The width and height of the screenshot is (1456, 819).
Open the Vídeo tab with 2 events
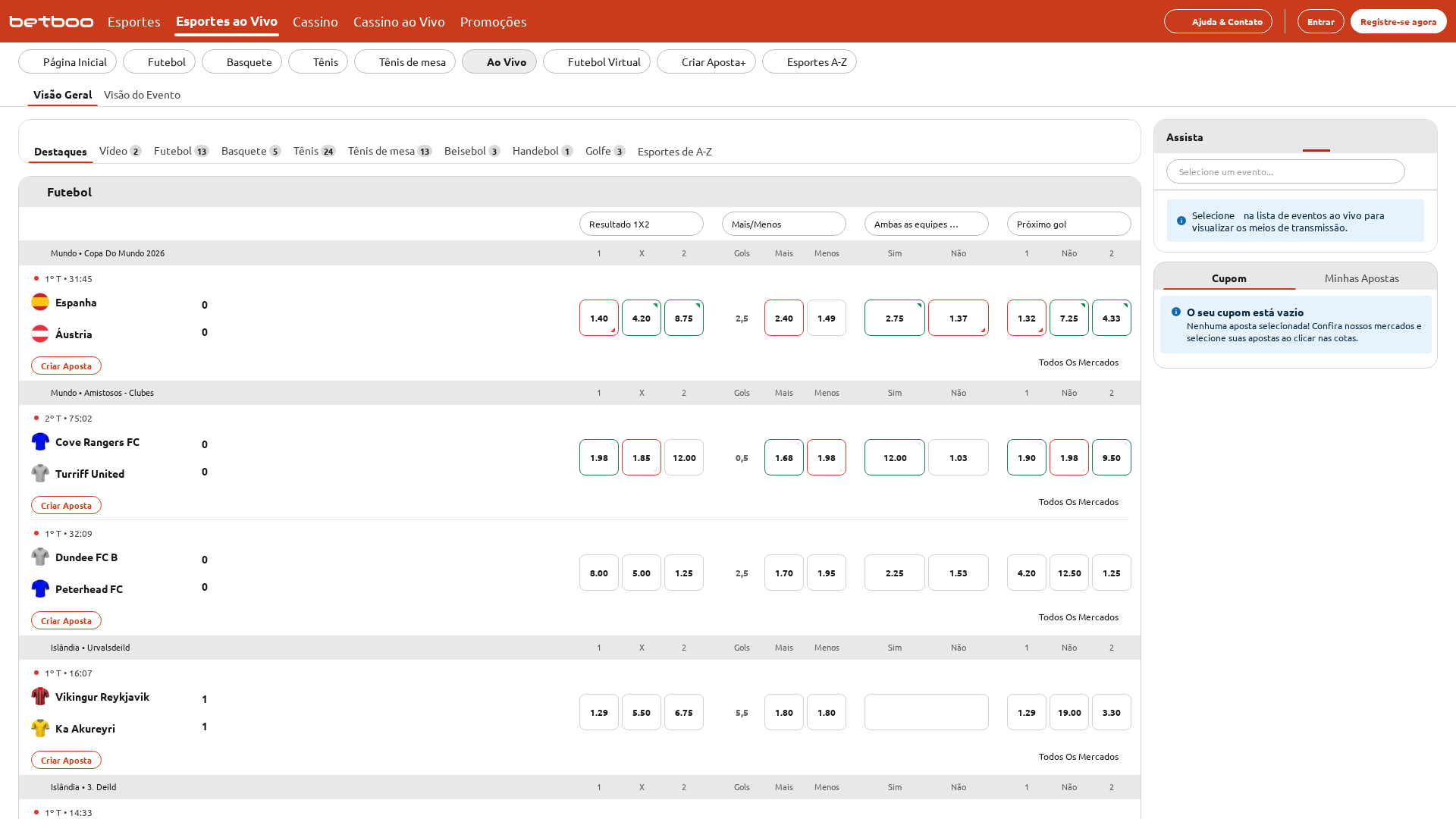coord(121,151)
